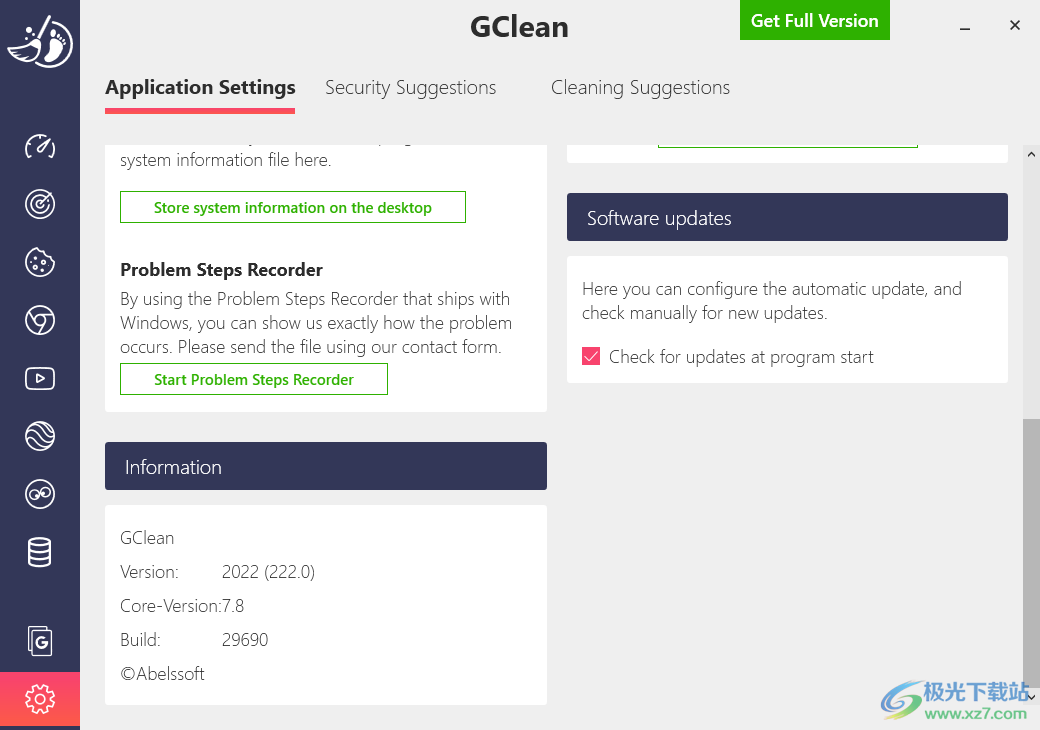Open the Dashboard speedometer icon in sidebar

[40, 147]
